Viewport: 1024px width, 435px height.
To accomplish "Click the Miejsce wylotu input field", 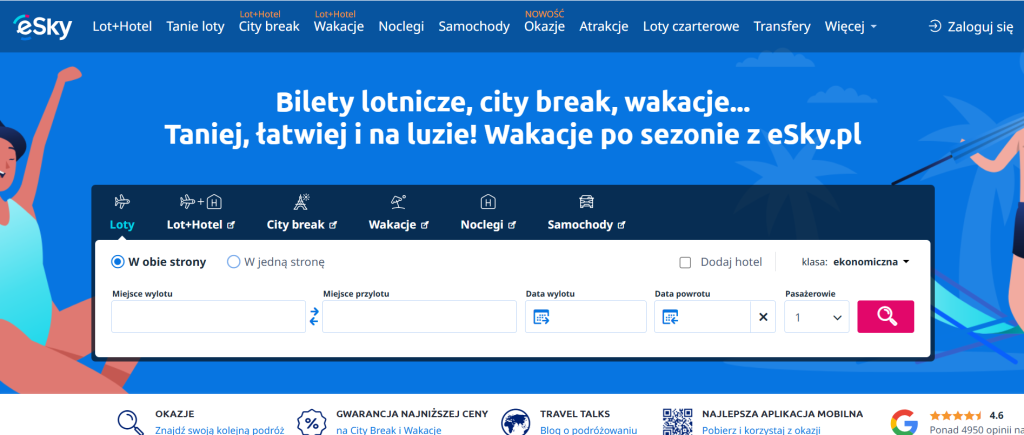I will 208,317.
